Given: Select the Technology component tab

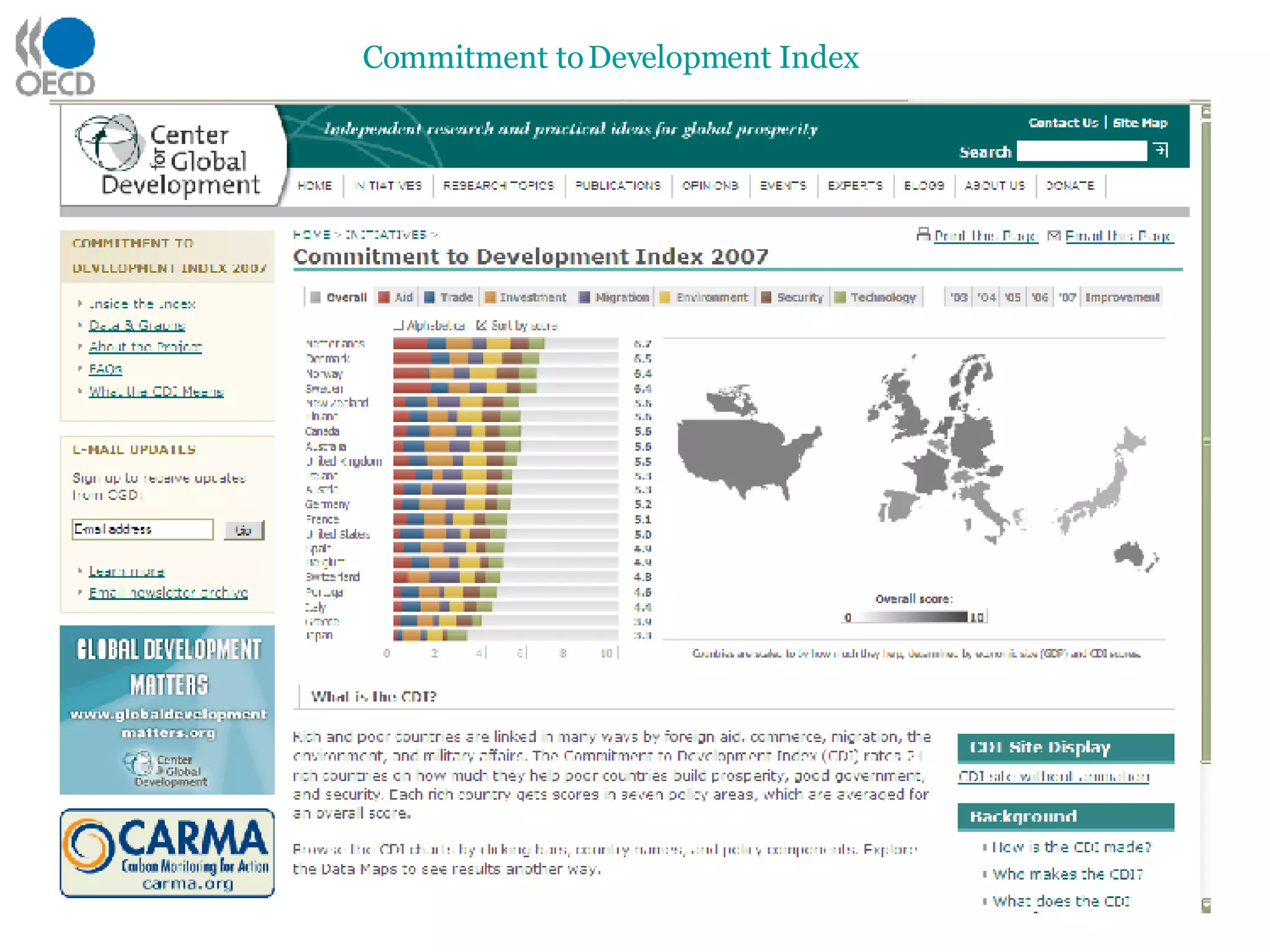Looking at the screenshot, I should click(x=876, y=297).
